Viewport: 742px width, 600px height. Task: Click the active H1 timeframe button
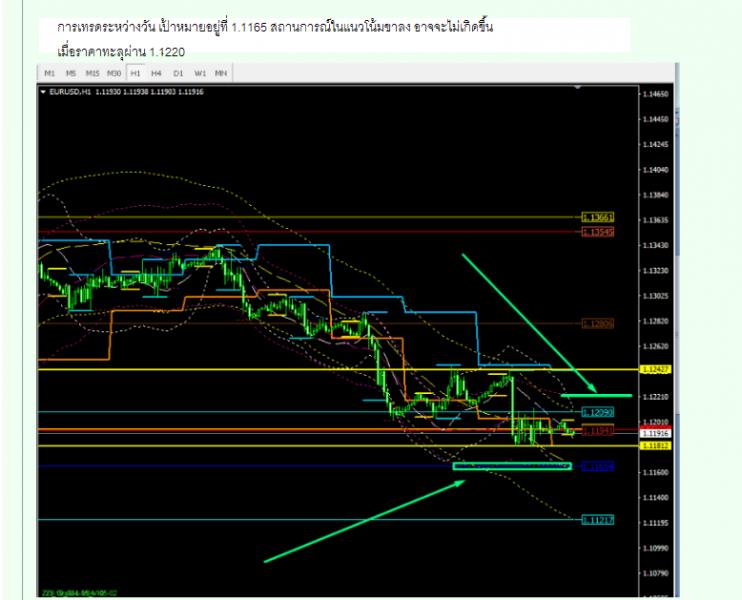(135, 73)
